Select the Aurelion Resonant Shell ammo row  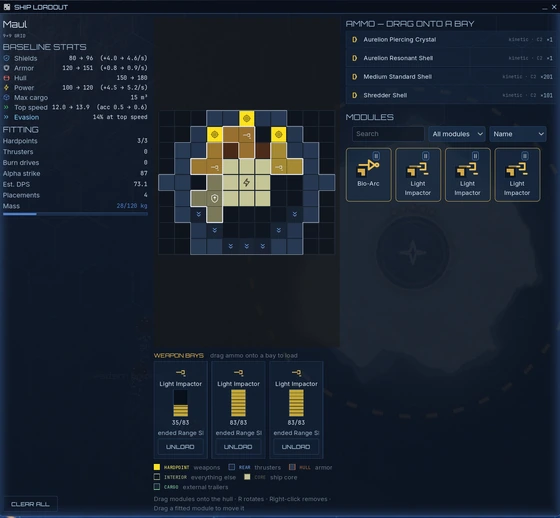coord(451,58)
